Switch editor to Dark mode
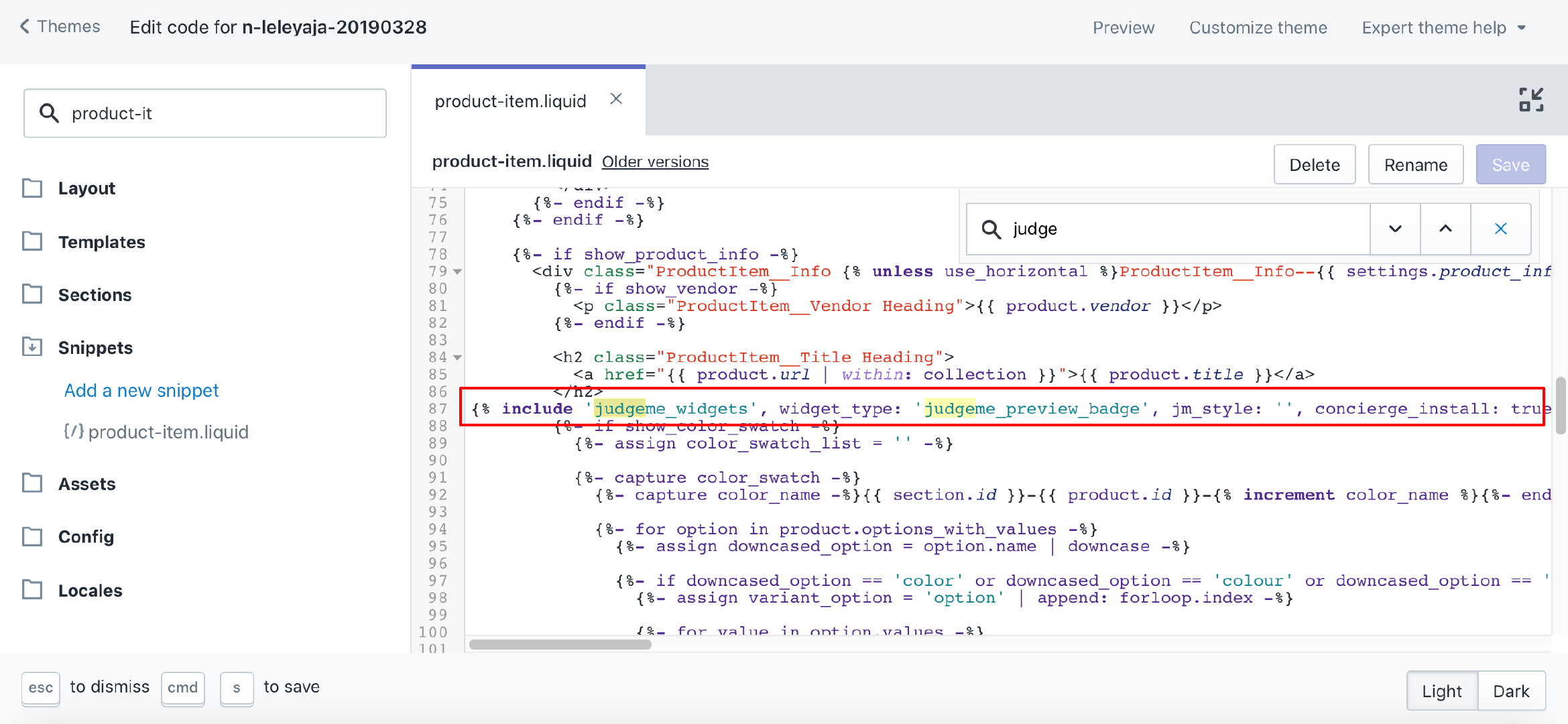 tap(1511, 691)
